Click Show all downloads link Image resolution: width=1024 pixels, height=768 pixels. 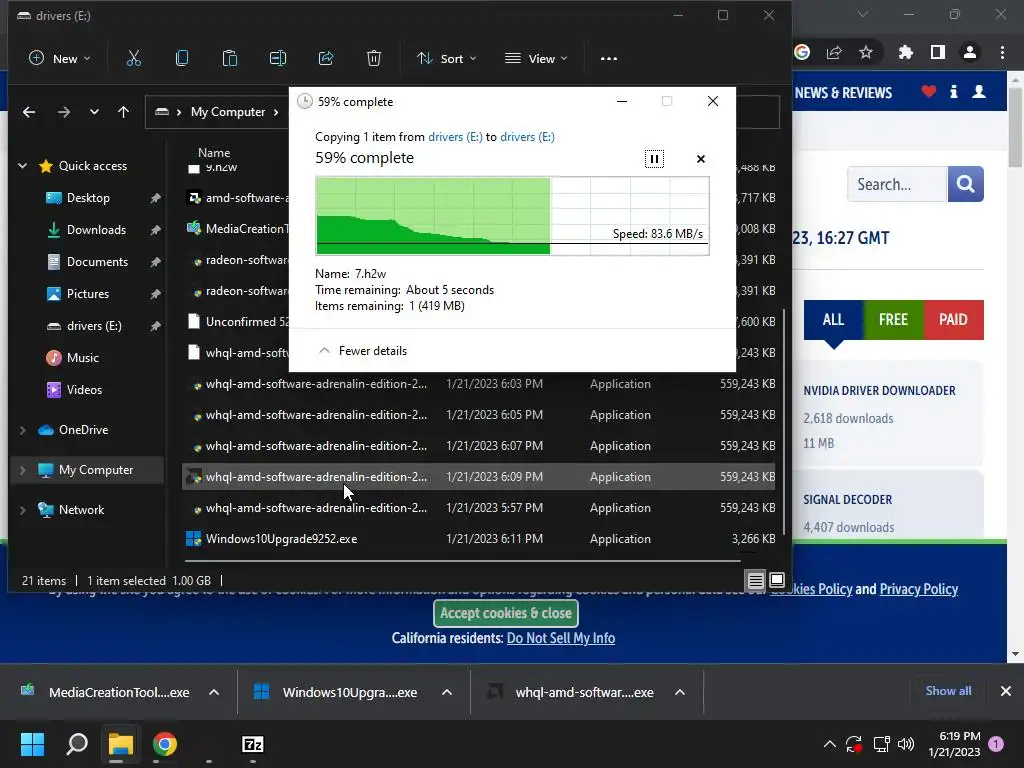tap(948, 691)
